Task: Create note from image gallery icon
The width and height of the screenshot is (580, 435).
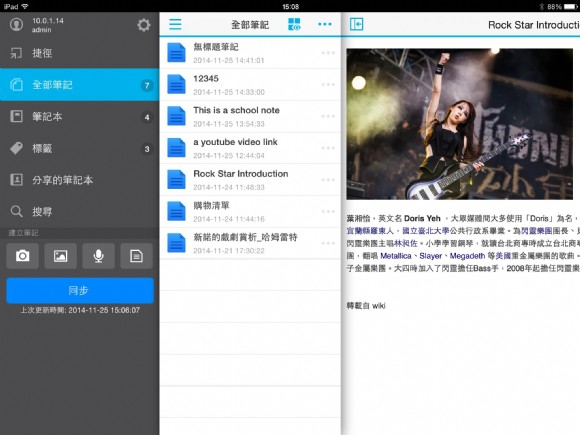Action: [x=61, y=256]
